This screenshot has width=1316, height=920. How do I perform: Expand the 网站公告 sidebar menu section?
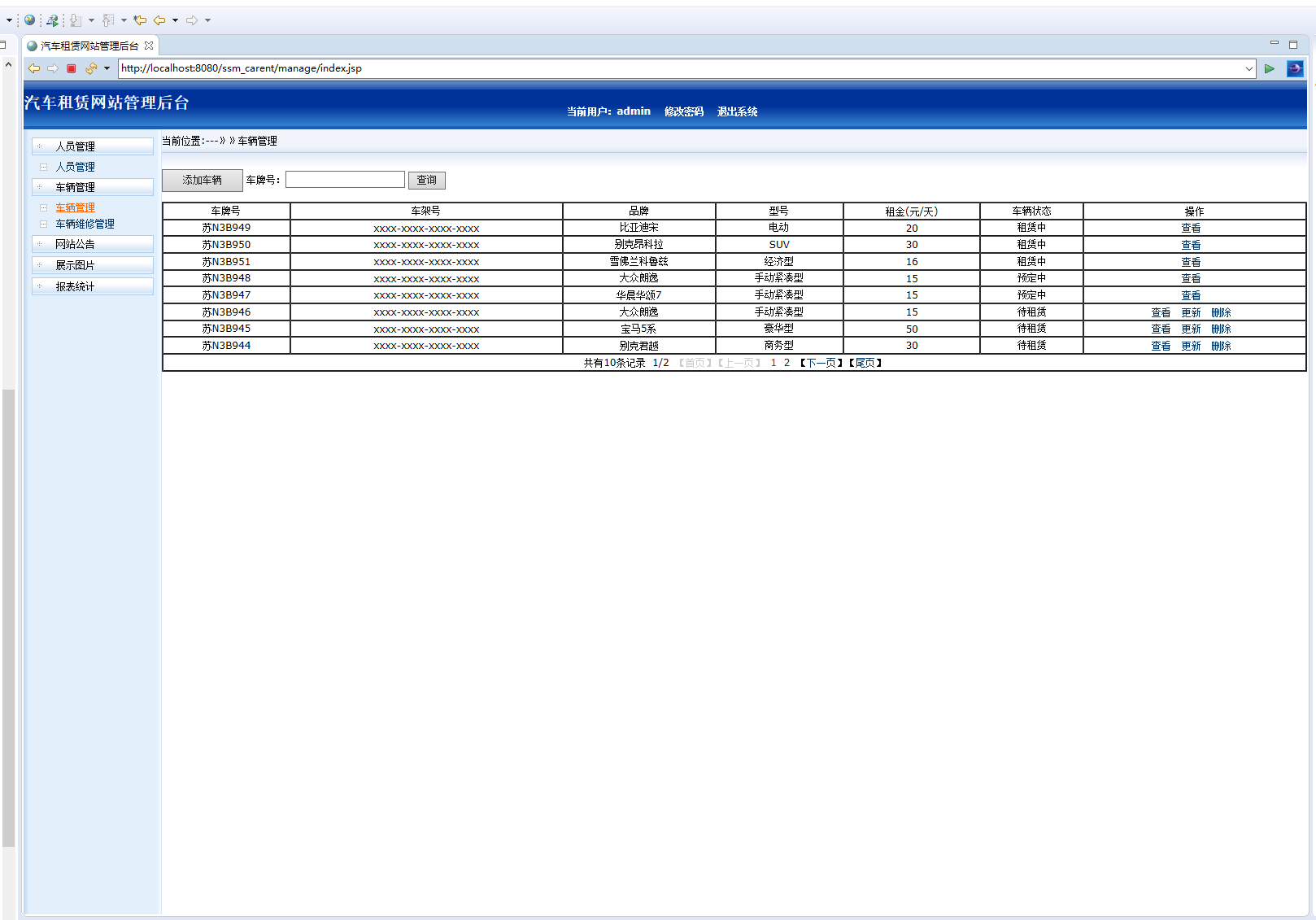click(x=93, y=244)
